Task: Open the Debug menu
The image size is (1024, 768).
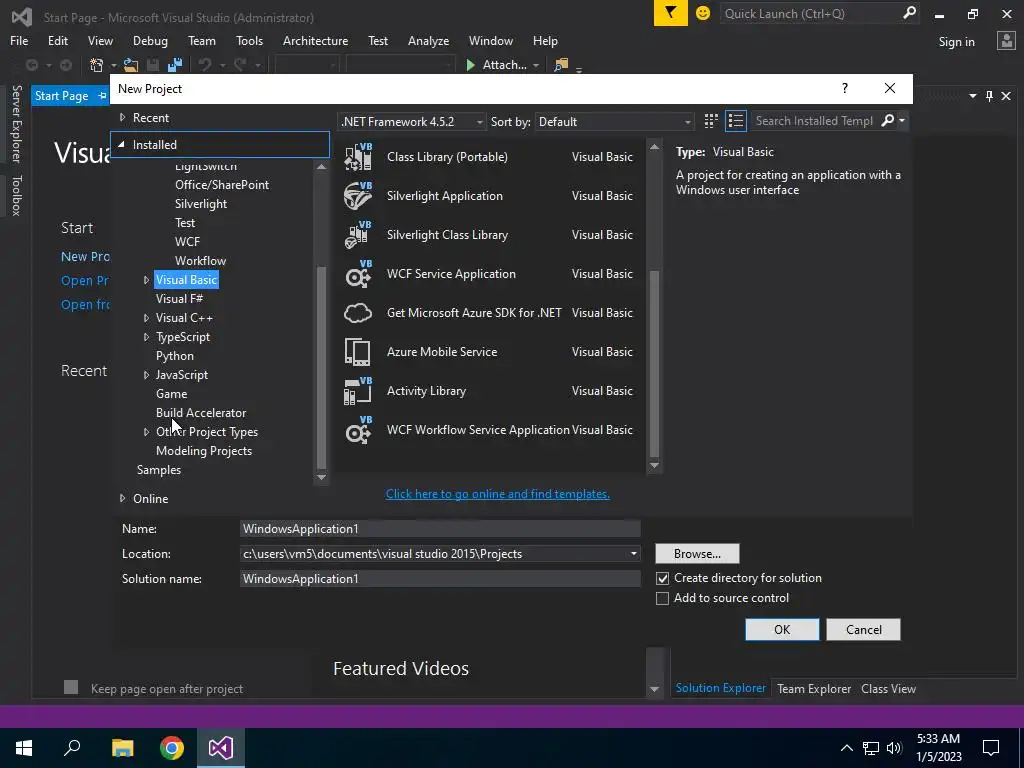Action: 150,40
